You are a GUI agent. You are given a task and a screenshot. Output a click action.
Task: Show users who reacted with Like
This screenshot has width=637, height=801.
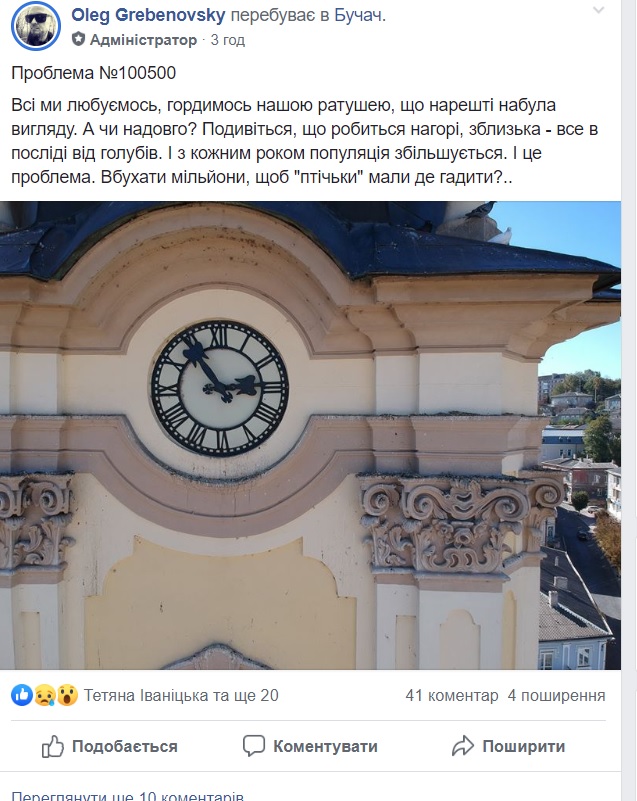click(22, 695)
